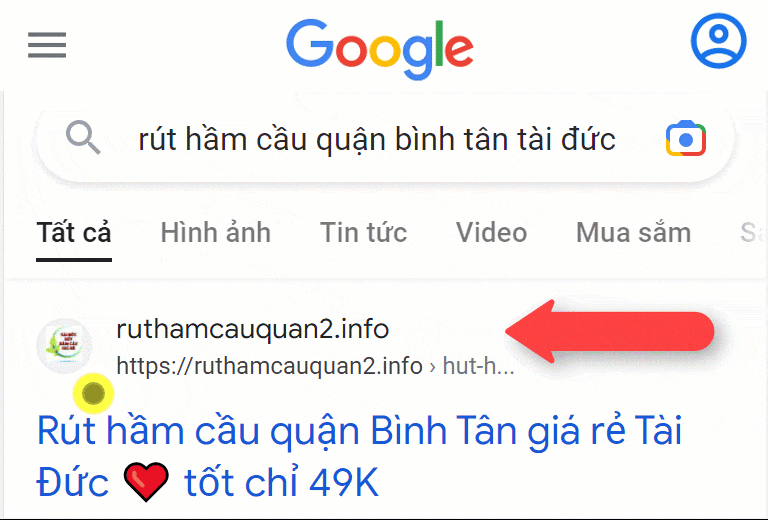Click the yellow highlighted cursor circle
Viewport: 768px width, 520px height.
(93, 393)
